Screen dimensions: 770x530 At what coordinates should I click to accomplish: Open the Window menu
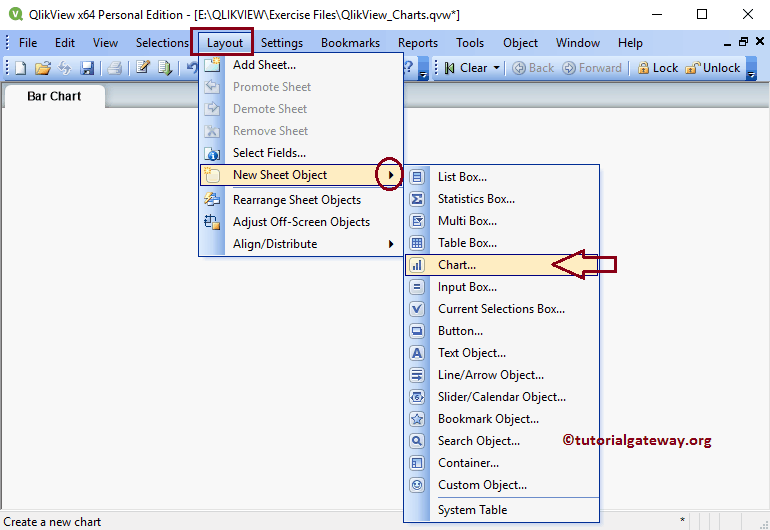click(578, 43)
